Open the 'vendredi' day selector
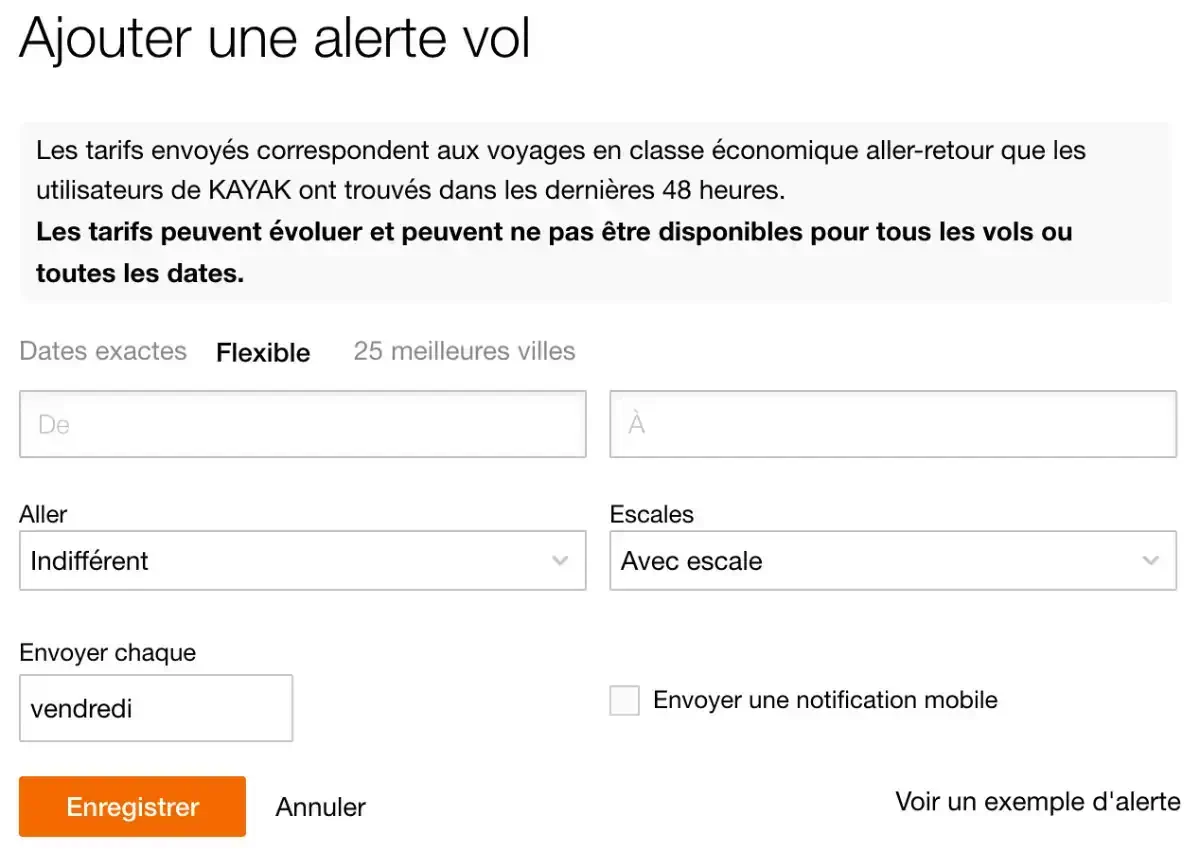 [156, 709]
